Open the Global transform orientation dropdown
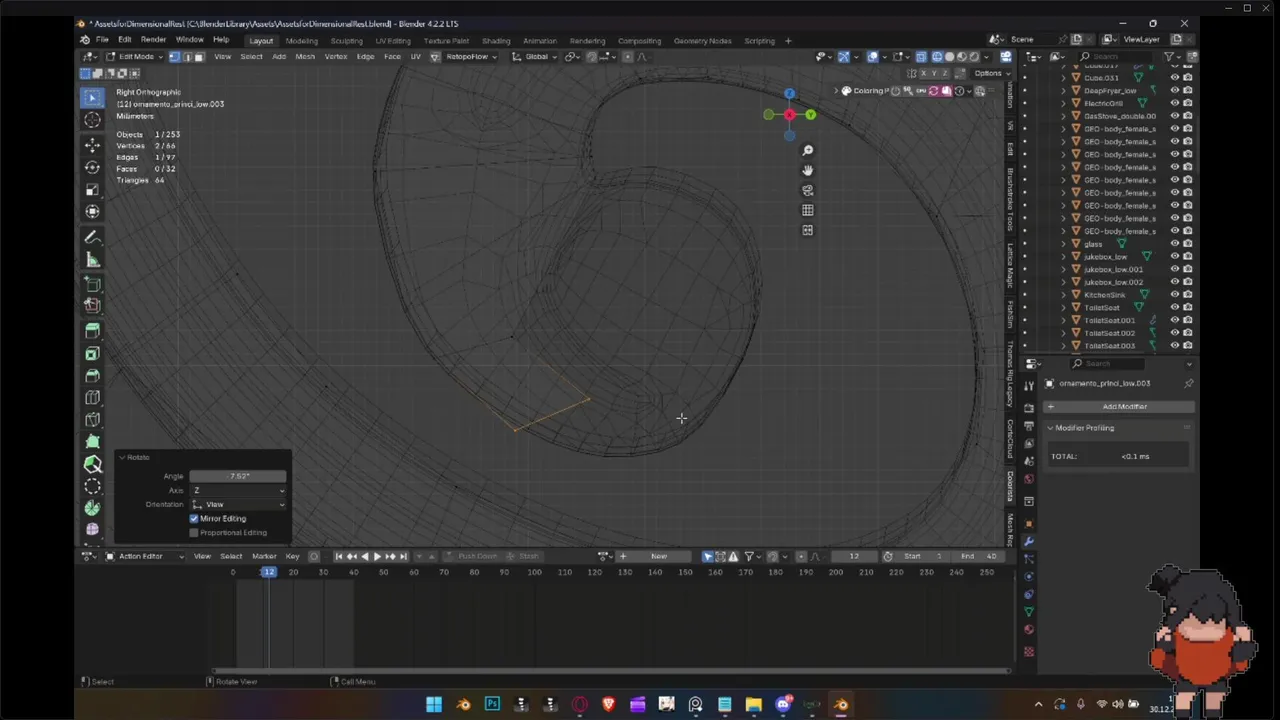This screenshot has width=1280, height=720. pyautogui.click(x=536, y=56)
